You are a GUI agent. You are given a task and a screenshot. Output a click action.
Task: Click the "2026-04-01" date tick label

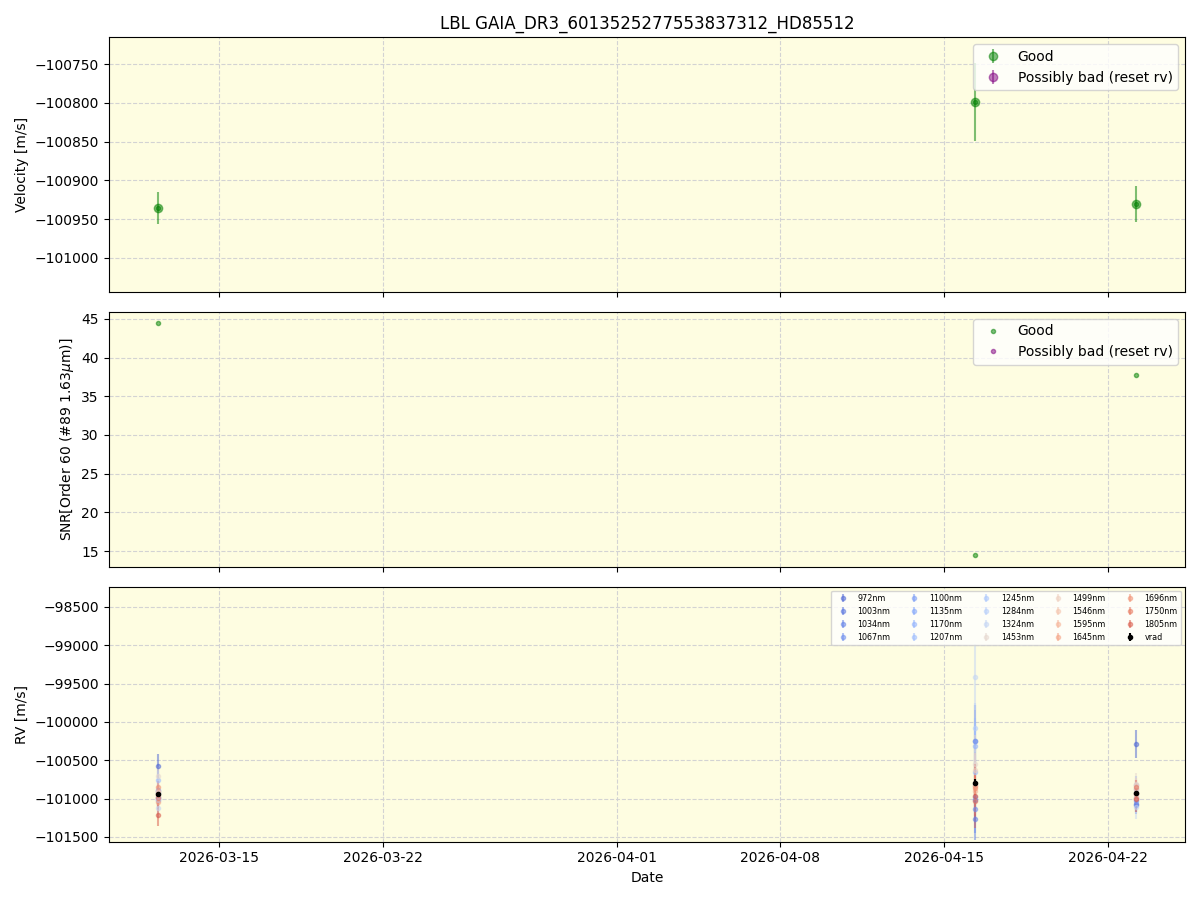(617, 857)
